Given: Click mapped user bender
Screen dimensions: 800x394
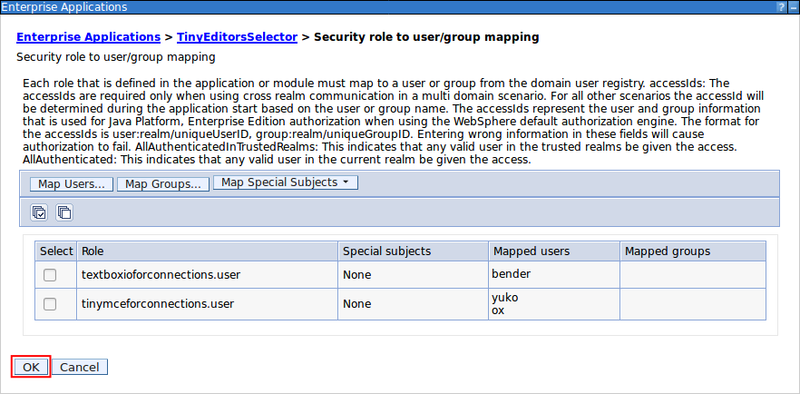Looking at the screenshot, I should point(511,274).
